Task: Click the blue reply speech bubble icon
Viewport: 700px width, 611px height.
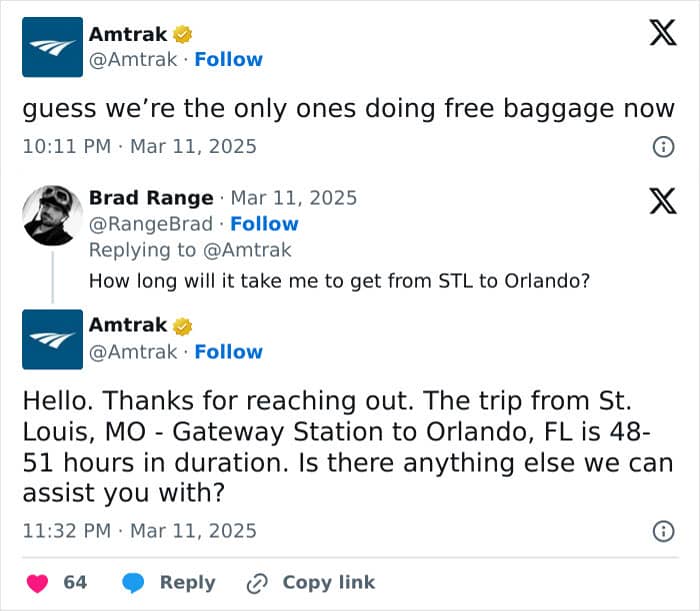Action: [133, 583]
